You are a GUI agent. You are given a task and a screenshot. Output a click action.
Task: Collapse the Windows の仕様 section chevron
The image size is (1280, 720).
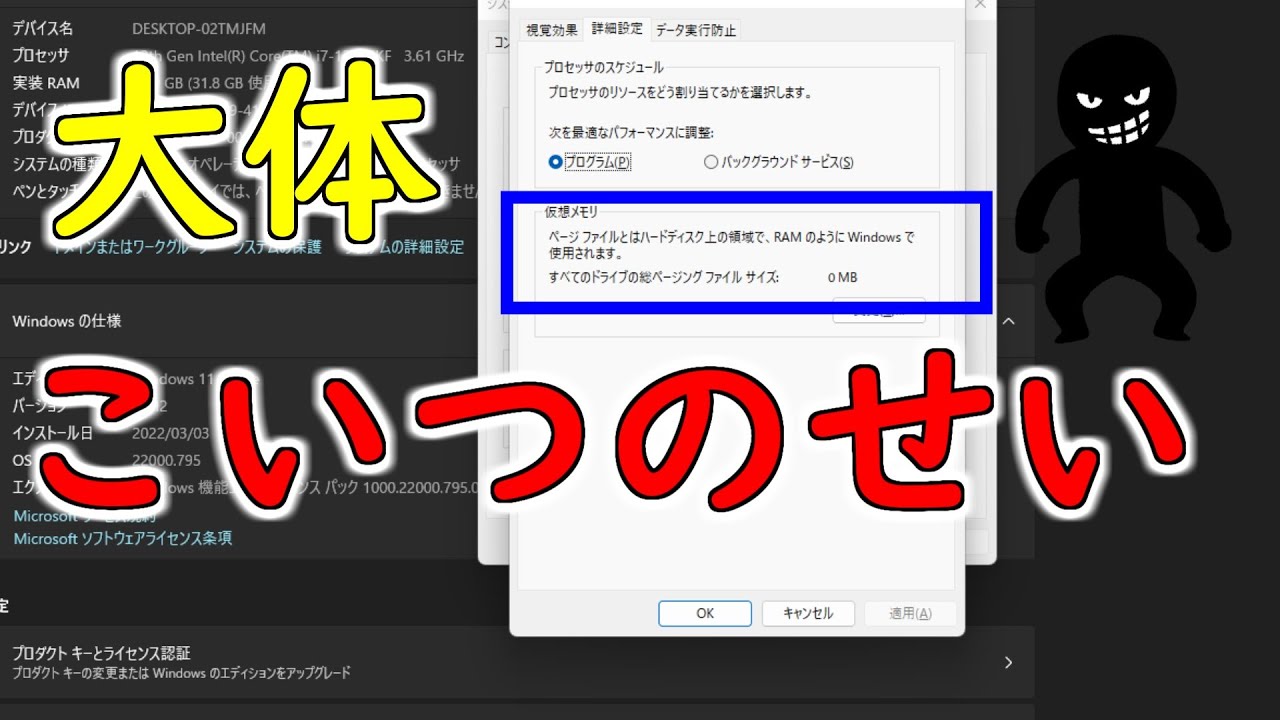click(x=1008, y=321)
